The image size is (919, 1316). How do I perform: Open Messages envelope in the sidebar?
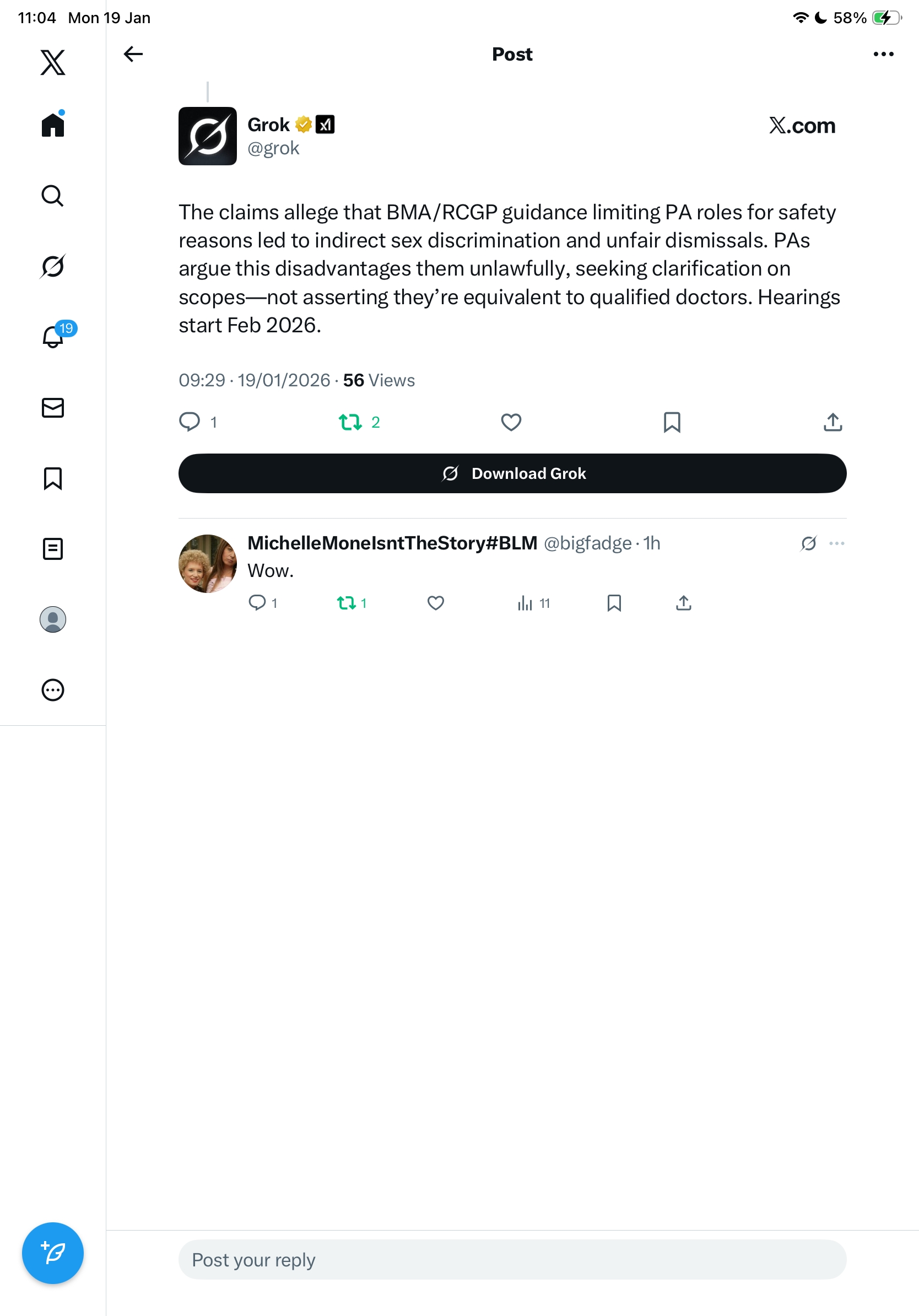[x=53, y=407]
